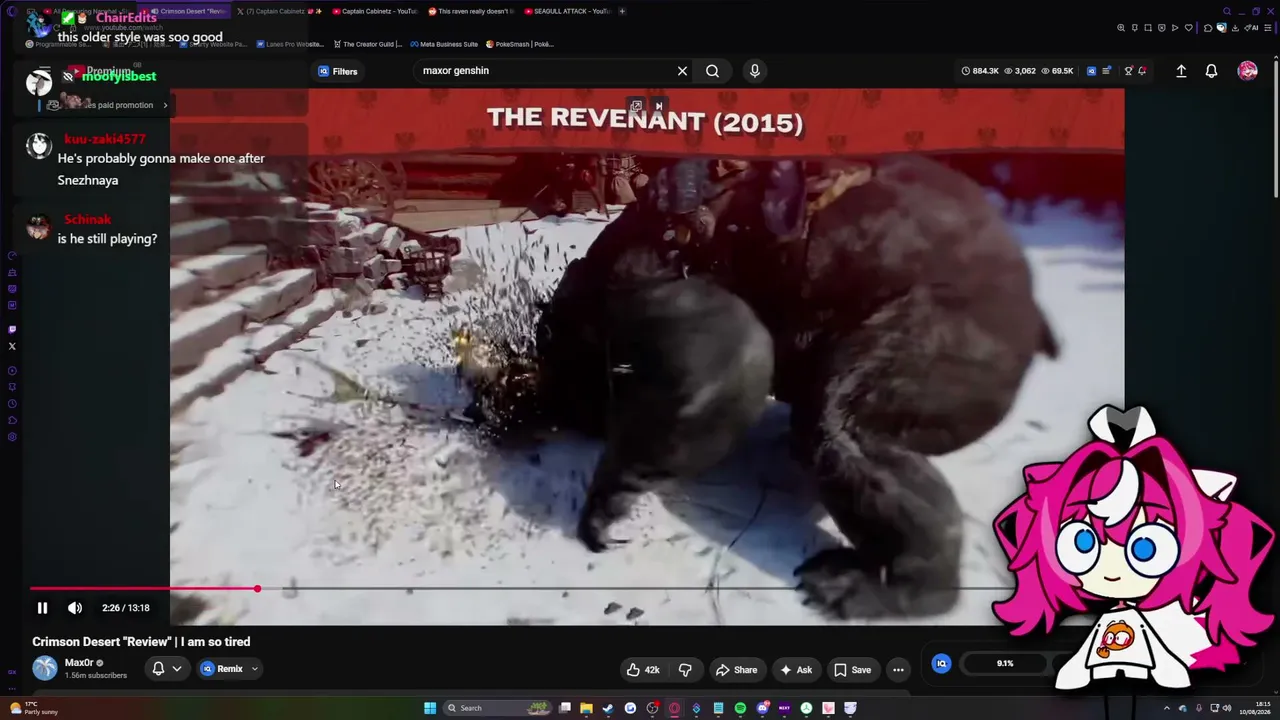Like the video with 42k likes
1280x720 pixels.
coord(642,670)
